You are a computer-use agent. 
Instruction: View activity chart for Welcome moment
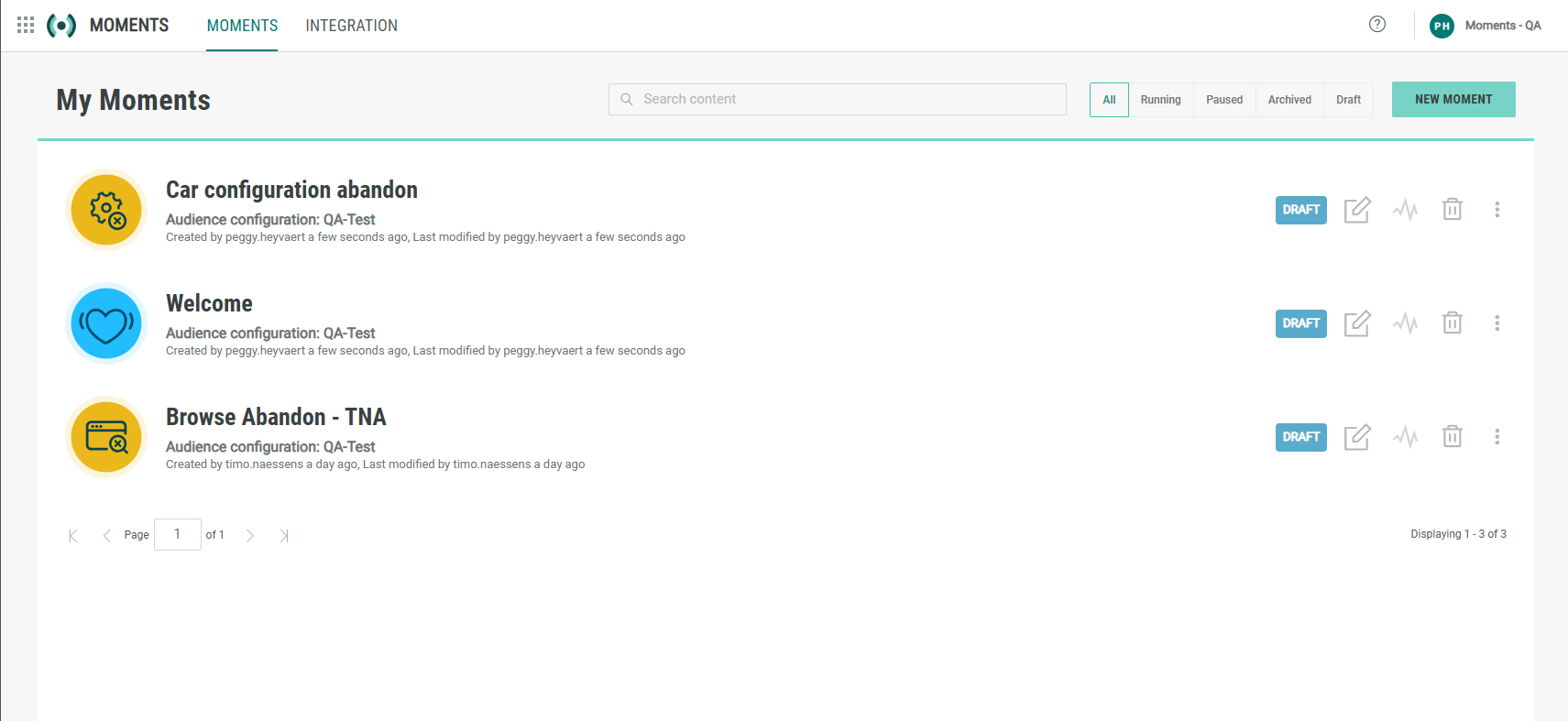[x=1405, y=323]
